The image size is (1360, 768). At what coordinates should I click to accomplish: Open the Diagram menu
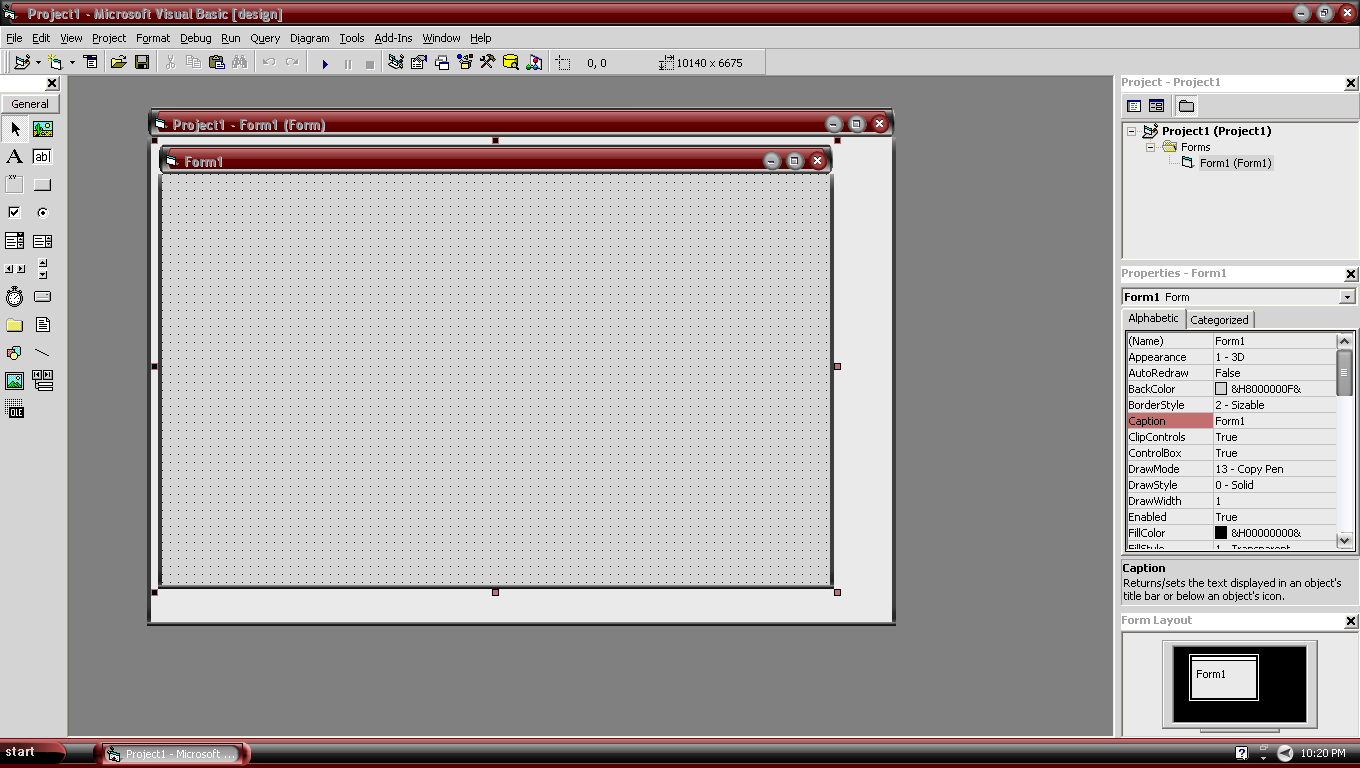309,38
